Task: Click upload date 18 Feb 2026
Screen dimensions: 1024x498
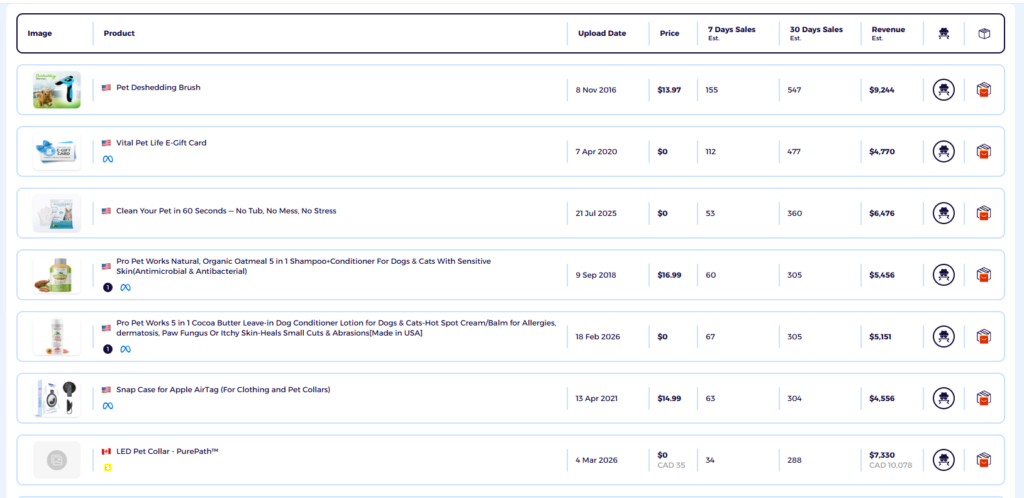Action: point(598,337)
